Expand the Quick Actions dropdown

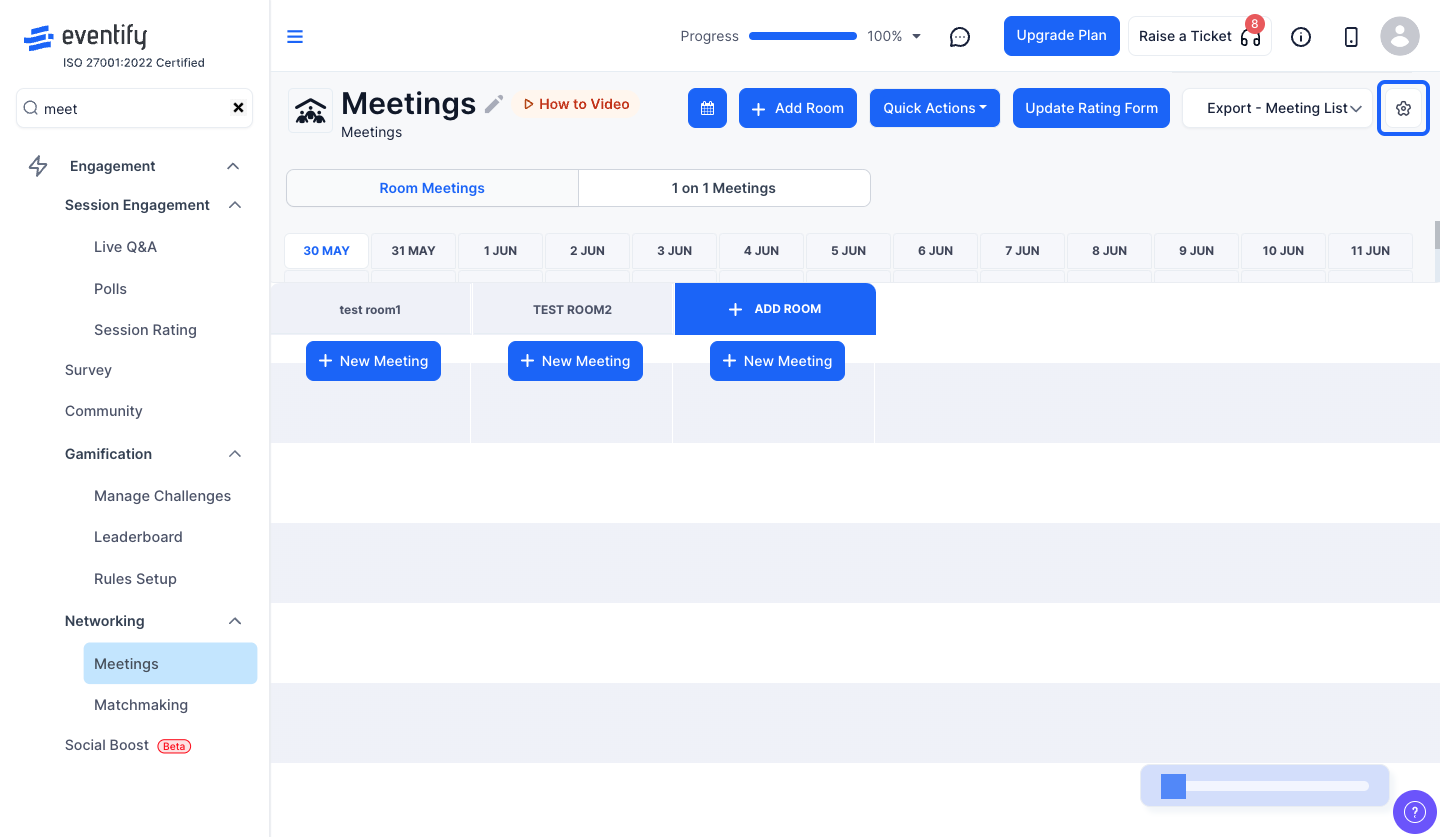click(x=935, y=108)
